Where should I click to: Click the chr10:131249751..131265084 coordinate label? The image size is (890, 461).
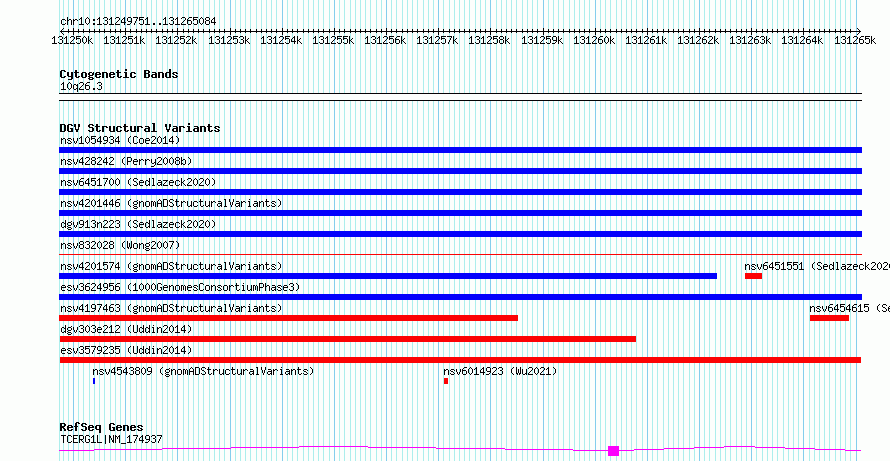coord(138,22)
